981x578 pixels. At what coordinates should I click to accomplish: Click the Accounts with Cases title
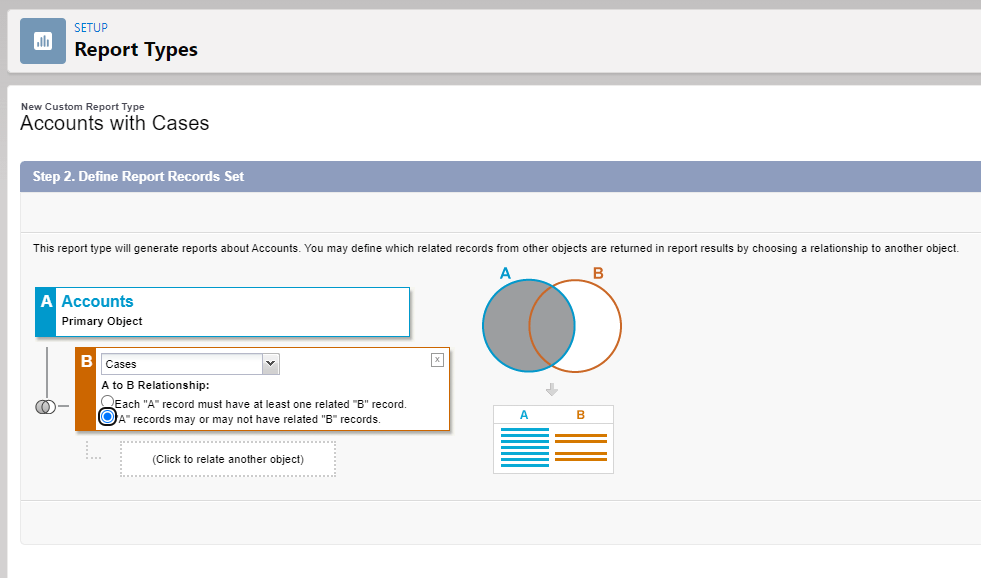click(114, 124)
